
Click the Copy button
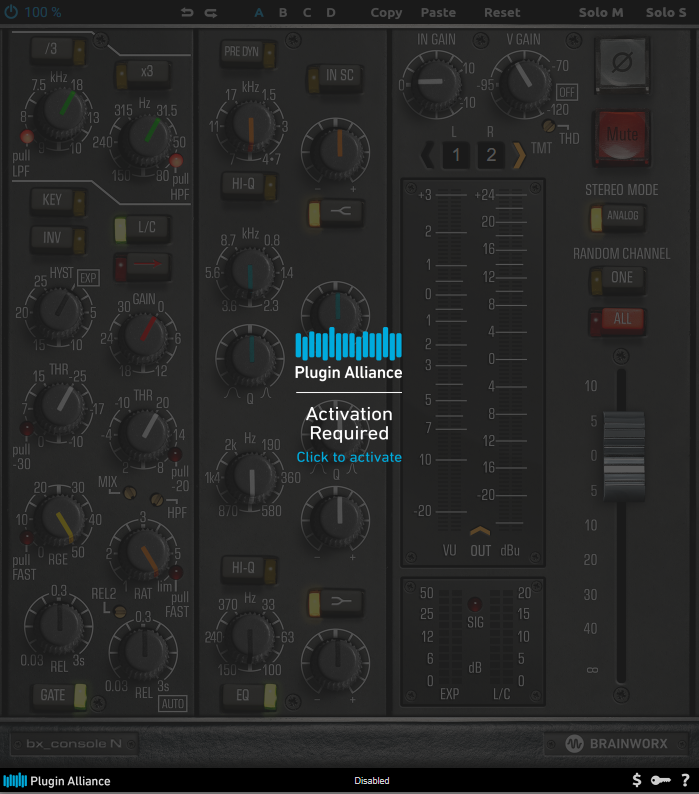(x=386, y=13)
